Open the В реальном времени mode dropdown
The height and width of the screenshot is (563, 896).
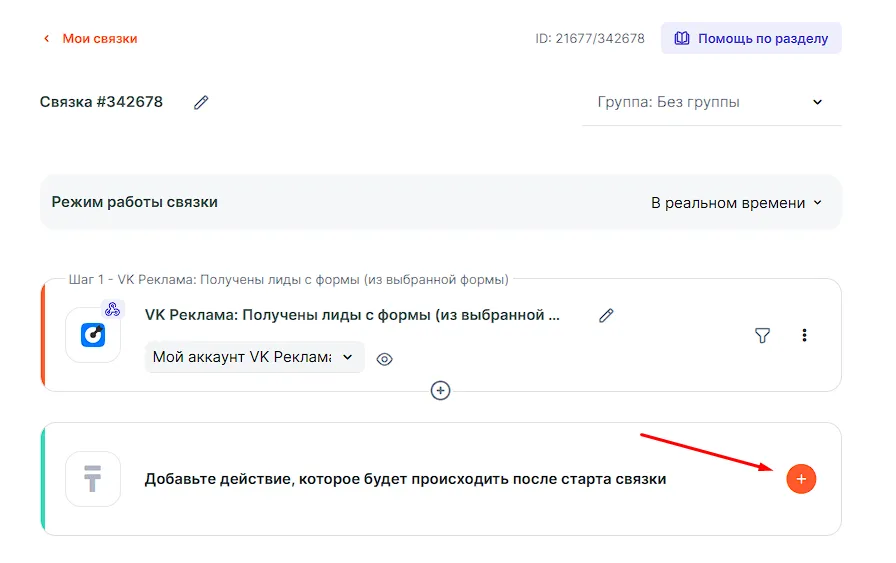736,202
